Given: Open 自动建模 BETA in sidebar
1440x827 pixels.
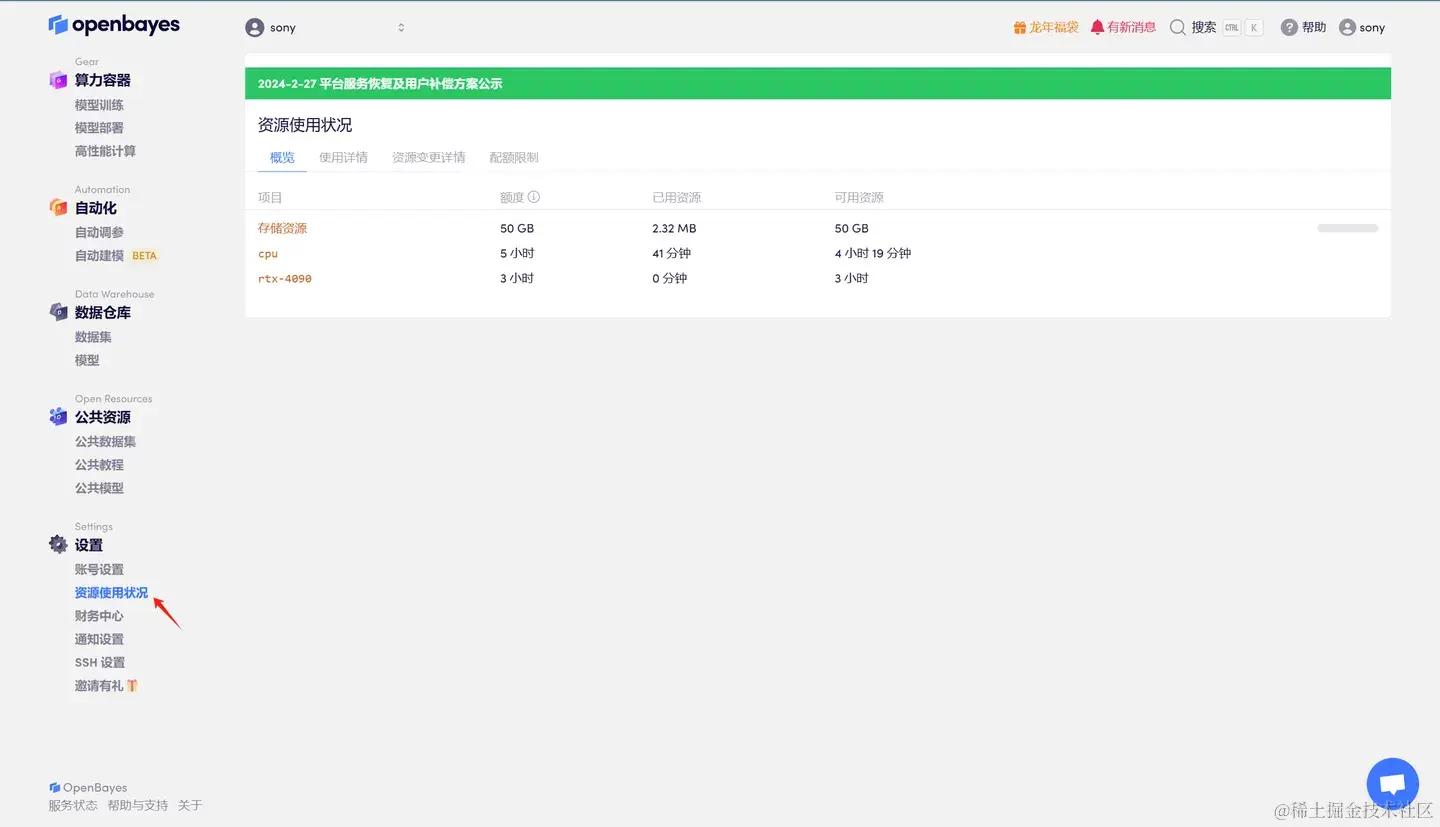Looking at the screenshot, I should 116,255.
